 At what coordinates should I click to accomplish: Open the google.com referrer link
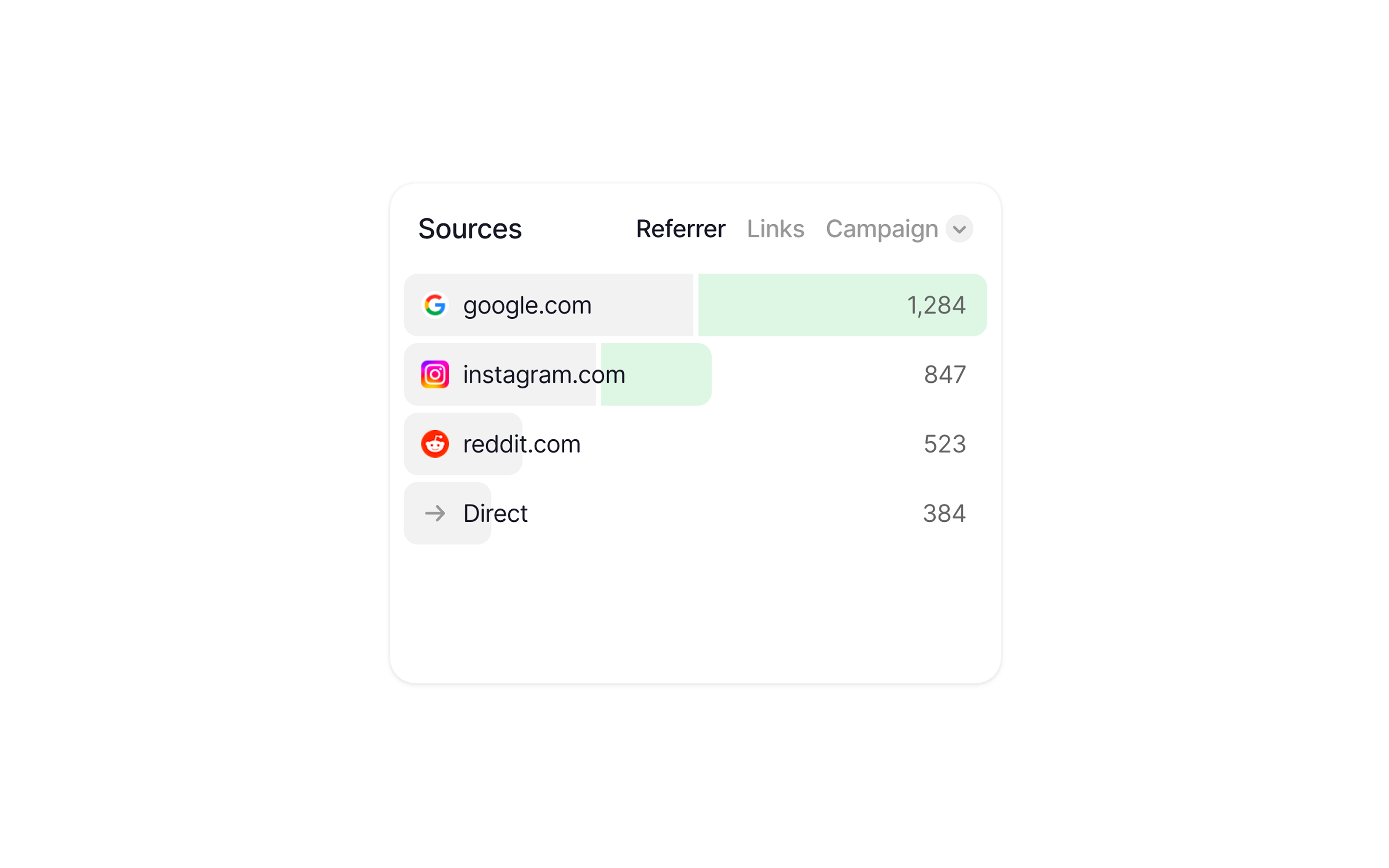tap(527, 305)
